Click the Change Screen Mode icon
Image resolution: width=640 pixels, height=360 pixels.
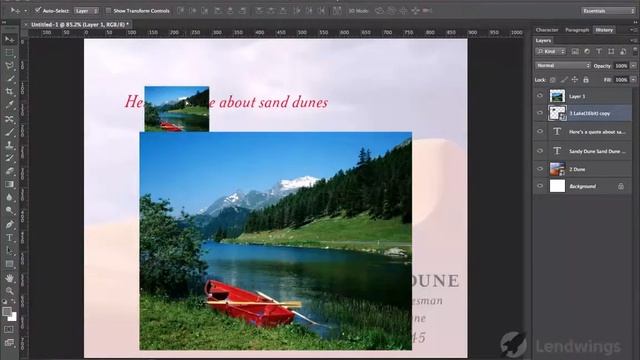click(x=9, y=343)
